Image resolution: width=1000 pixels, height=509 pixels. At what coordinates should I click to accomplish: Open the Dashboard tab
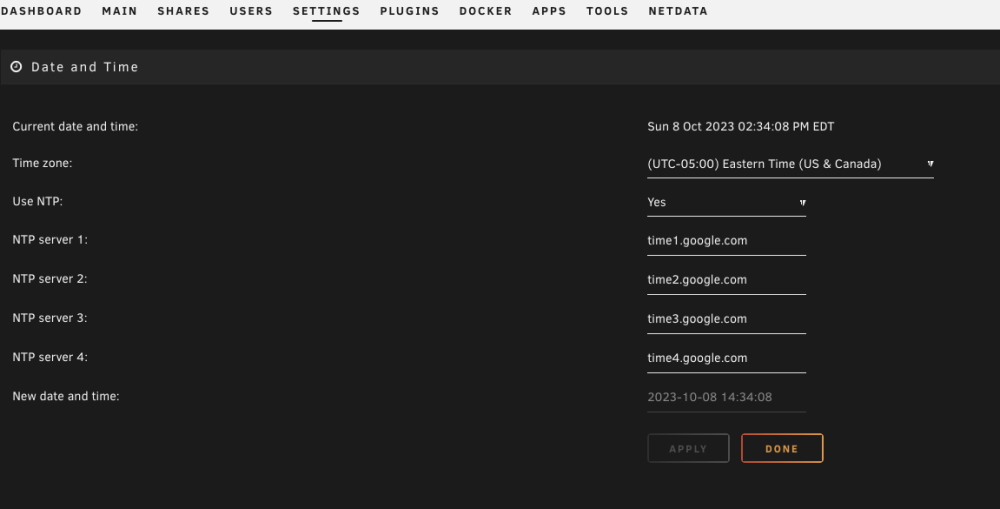tap(41, 11)
